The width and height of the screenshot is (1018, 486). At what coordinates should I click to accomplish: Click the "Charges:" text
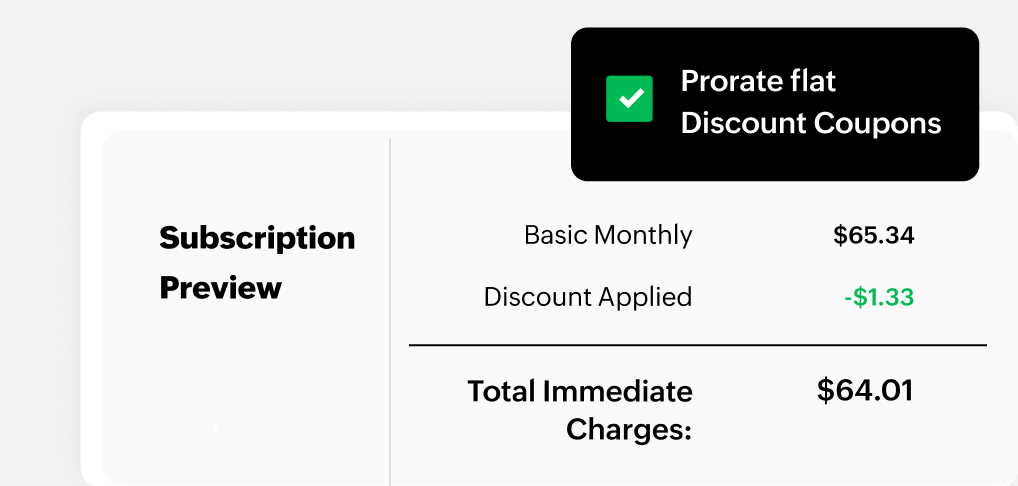tap(629, 430)
